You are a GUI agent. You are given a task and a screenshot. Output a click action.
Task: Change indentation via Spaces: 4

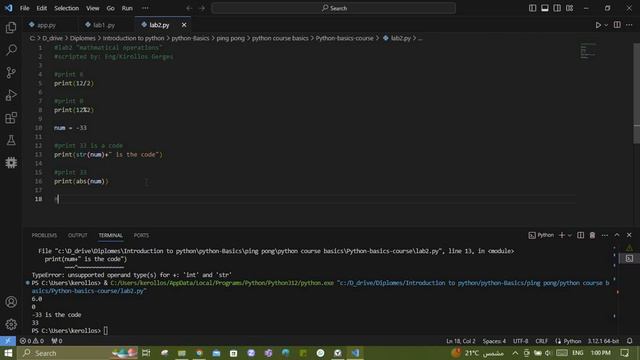click(494, 341)
